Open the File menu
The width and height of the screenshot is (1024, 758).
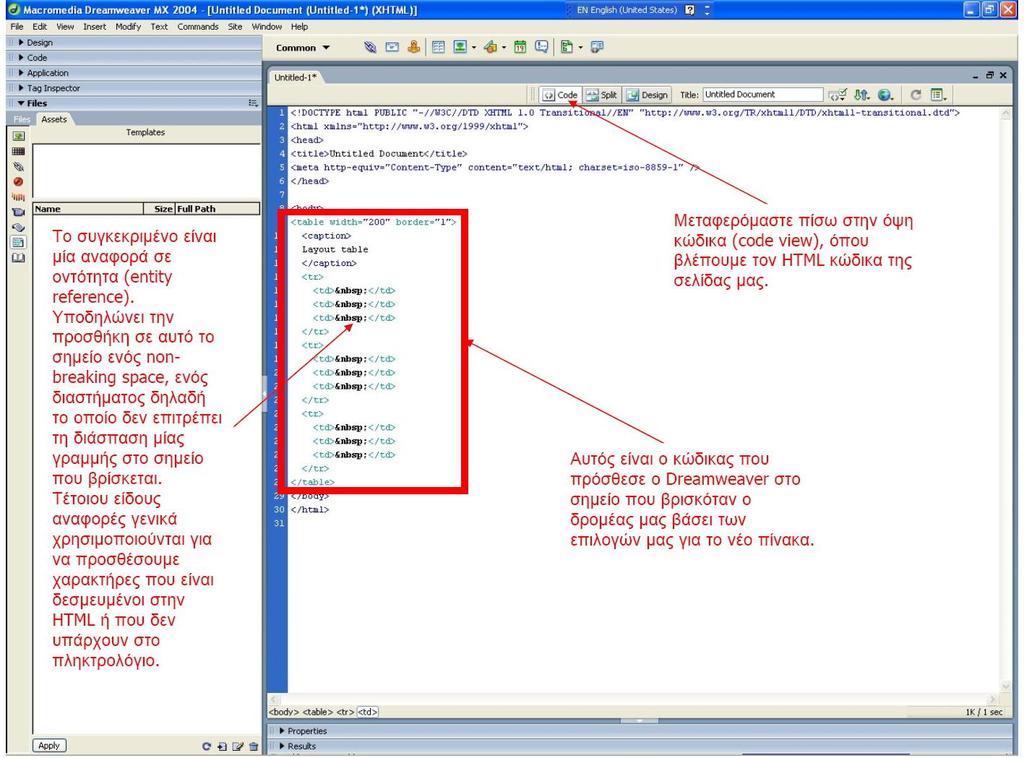coord(17,27)
